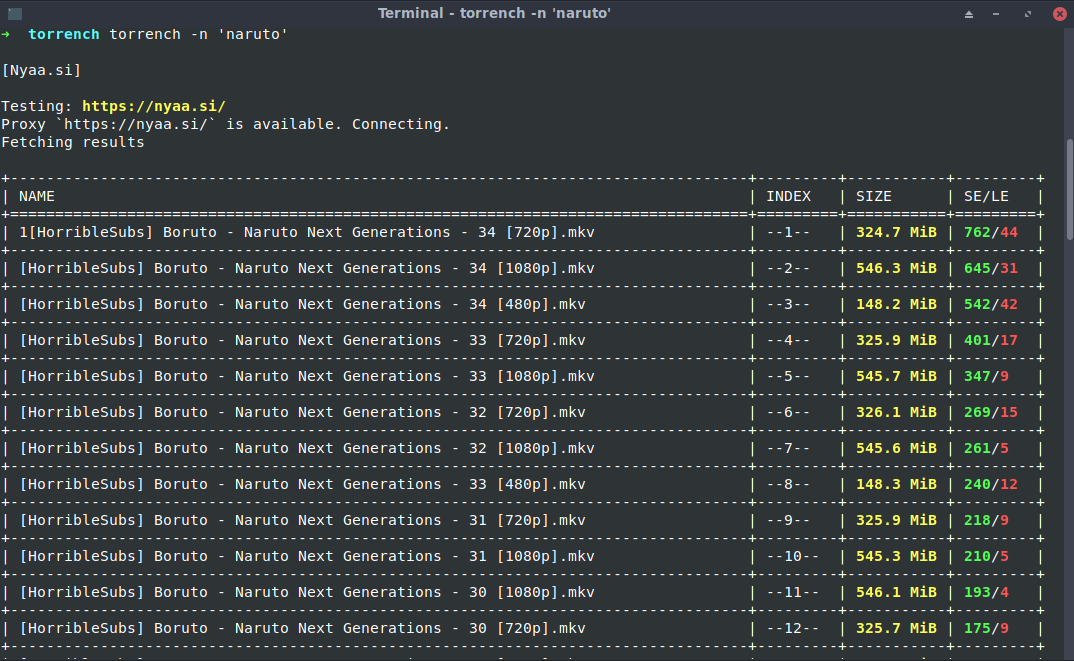Maximize the Terminal window
The width and height of the screenshot is (1074, 661).
[1027, 14]
